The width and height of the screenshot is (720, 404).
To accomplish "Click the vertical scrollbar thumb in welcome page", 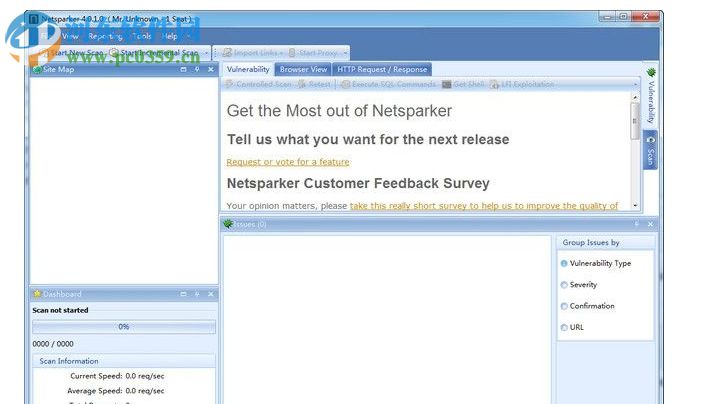I will 635,121.
